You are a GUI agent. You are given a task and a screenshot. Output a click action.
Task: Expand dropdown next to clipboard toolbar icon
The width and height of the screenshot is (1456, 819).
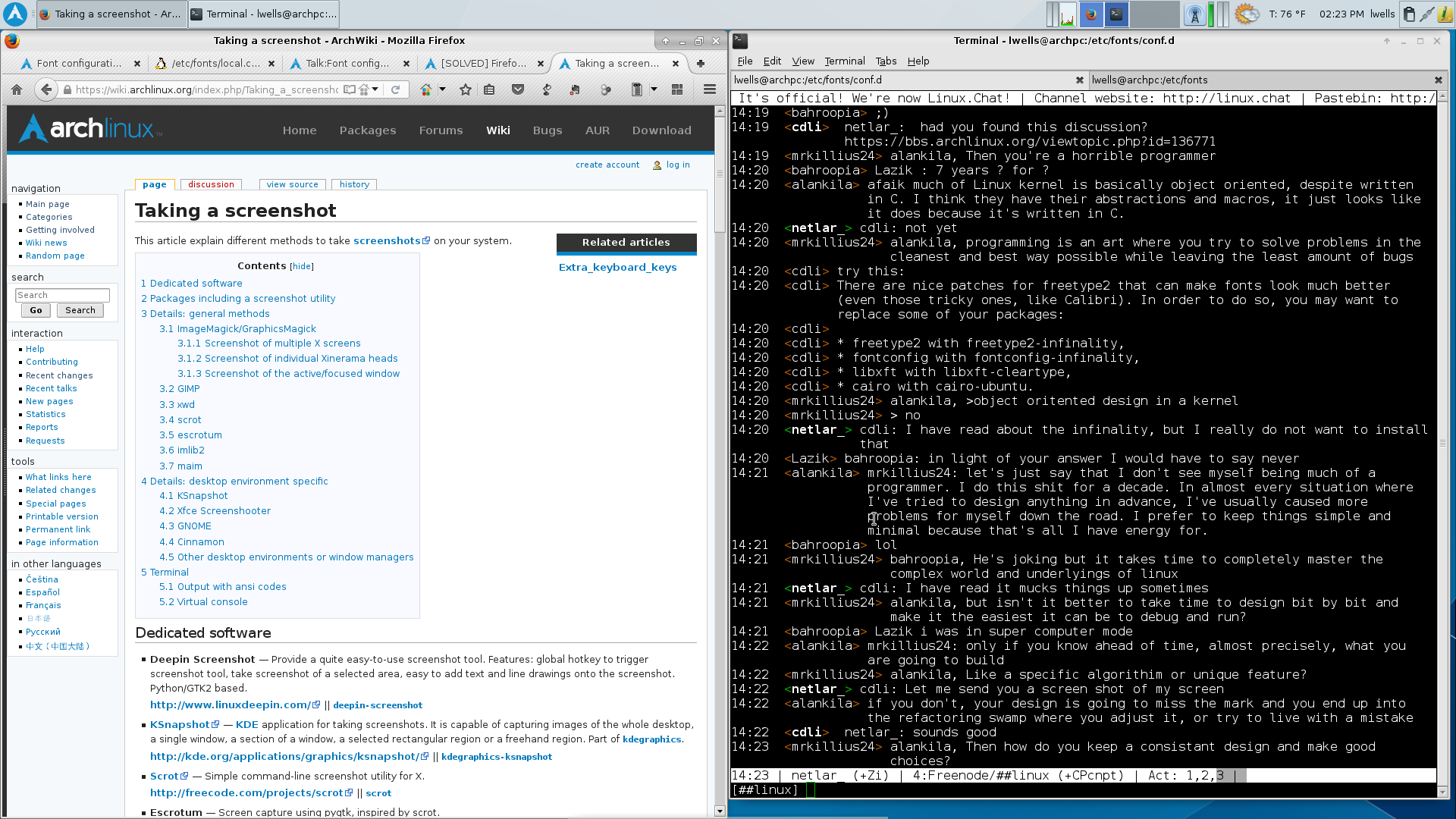coord(654,89)
